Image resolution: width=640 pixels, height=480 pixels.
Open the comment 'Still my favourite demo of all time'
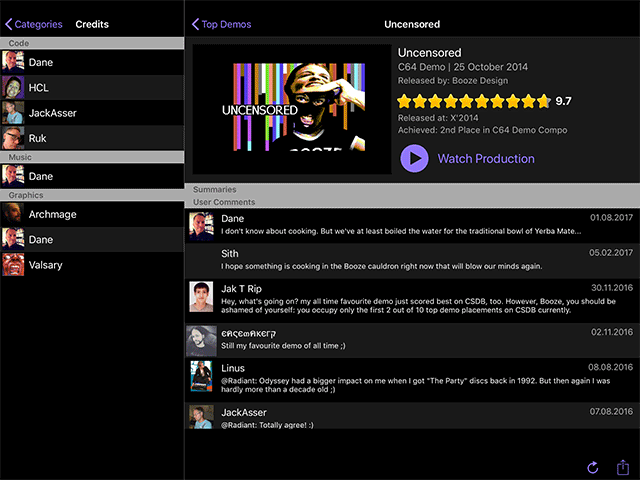412,340
